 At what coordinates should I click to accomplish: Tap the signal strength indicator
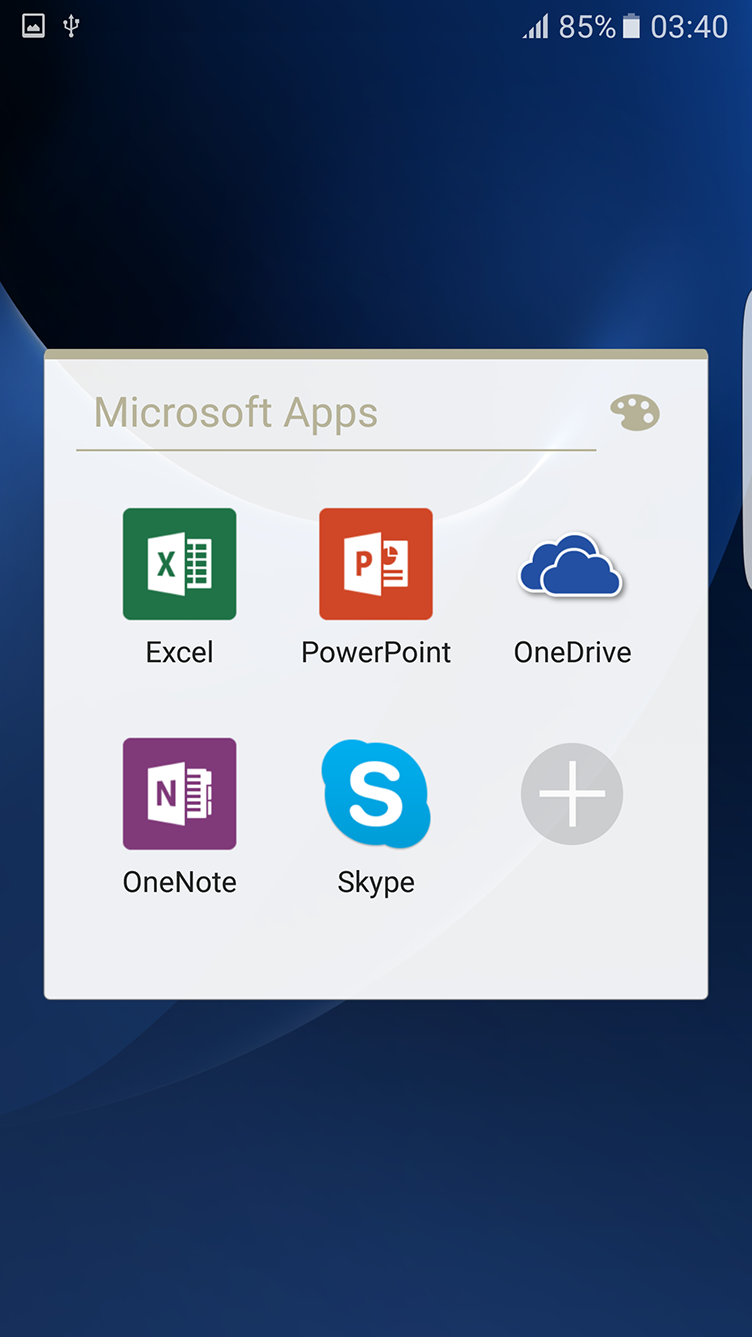coord(536,27)
